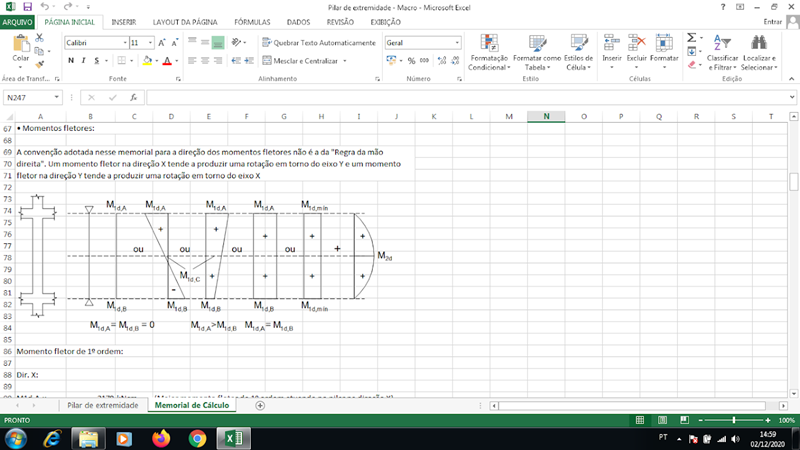Click the Entrar sign-in link
This screenshot has height=450, width=800.
pyautogui.click(x=772, y=22)
